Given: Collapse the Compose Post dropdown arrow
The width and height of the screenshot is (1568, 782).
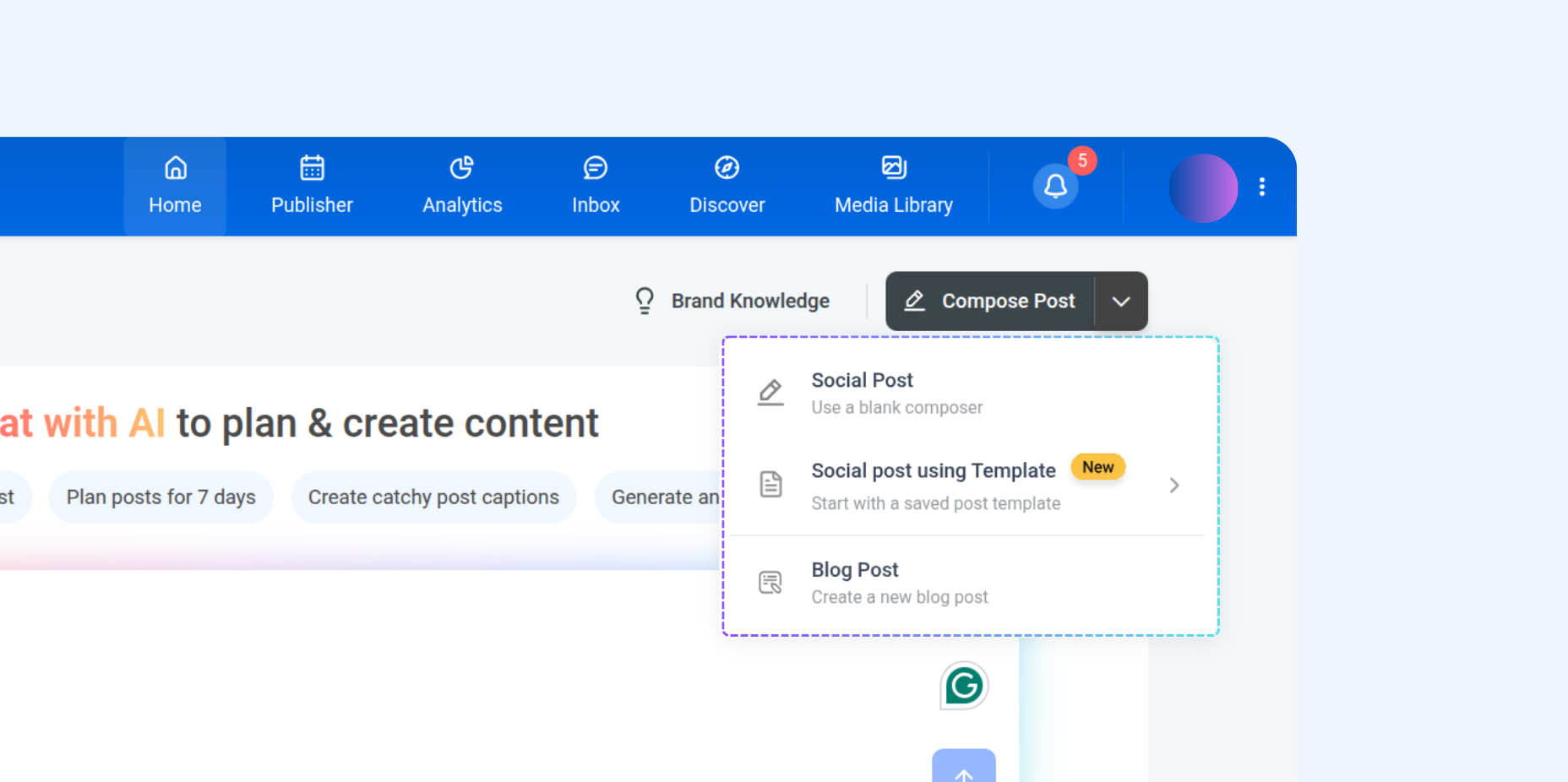Looking at the screenshot, I should (x=1121, y=301).
